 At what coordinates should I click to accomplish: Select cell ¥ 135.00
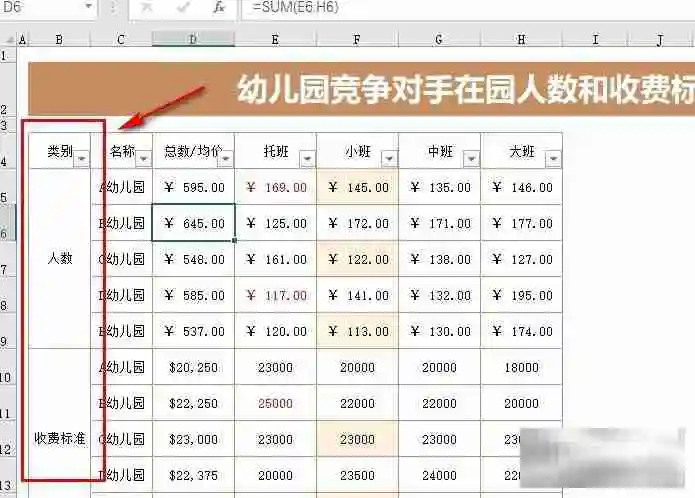pyautogui.click(x=439, y=187)
